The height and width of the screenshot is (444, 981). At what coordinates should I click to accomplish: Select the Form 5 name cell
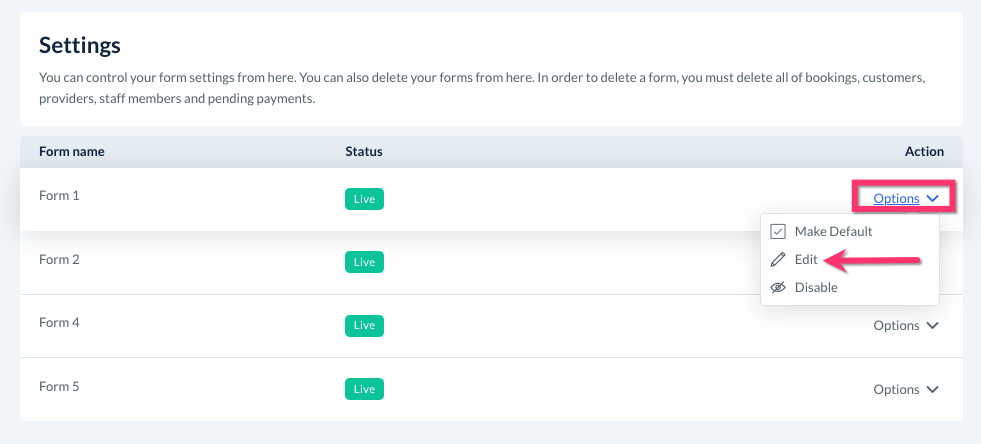(59, 387)
